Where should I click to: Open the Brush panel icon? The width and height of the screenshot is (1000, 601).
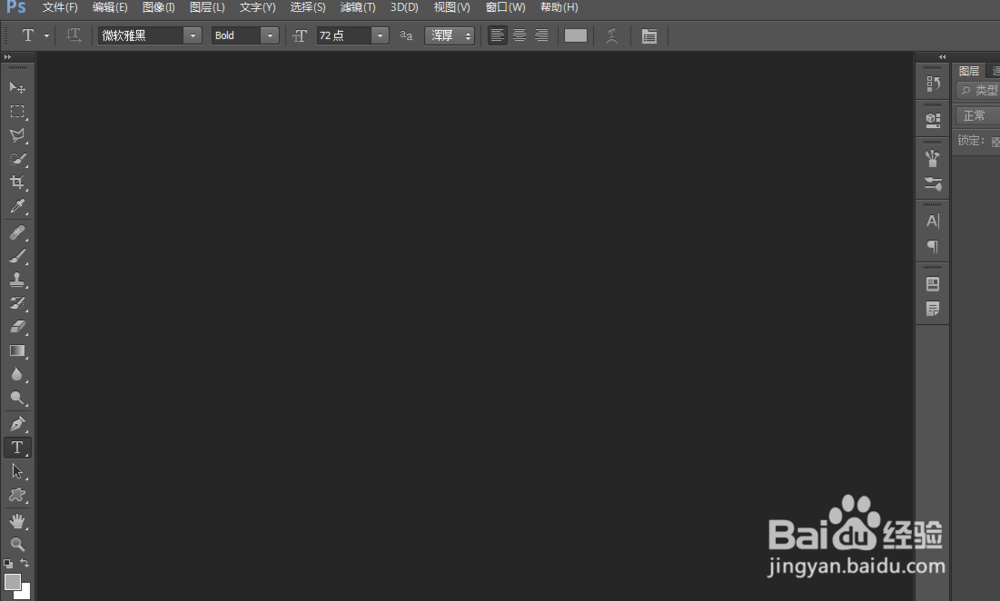(x=932, y=158)
